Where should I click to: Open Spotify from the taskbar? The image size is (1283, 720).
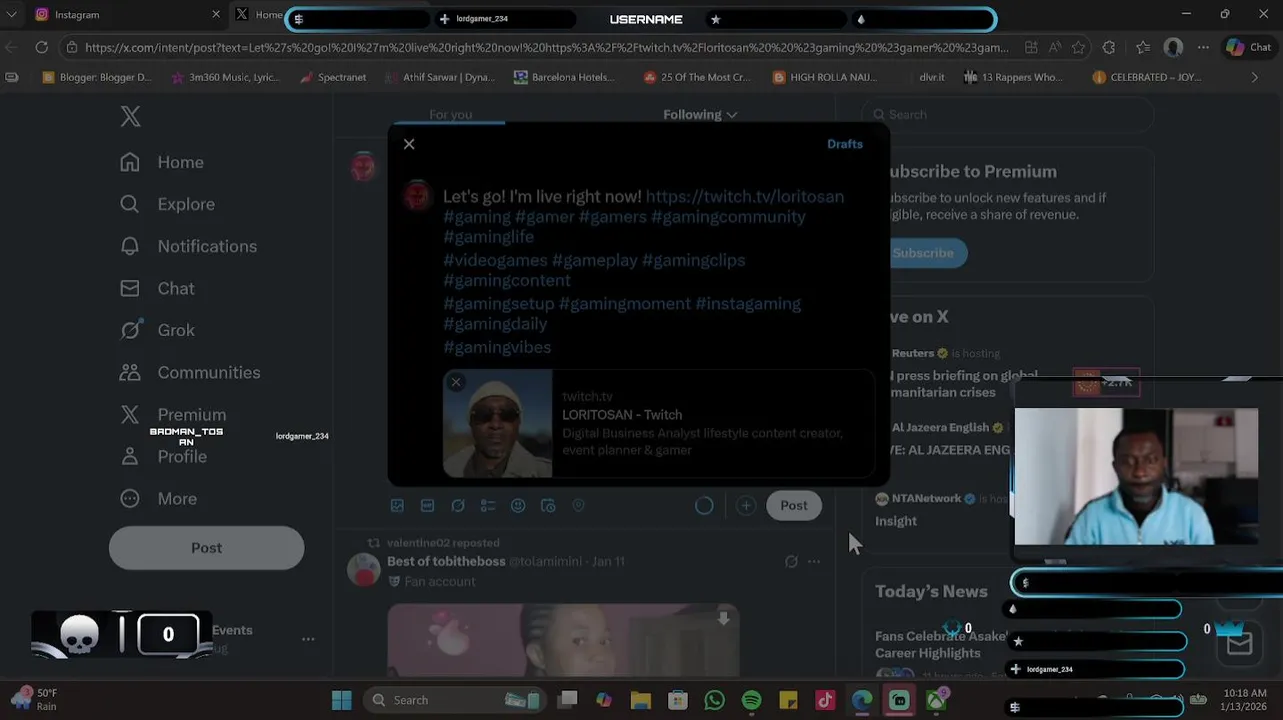(x=751, y=700)
